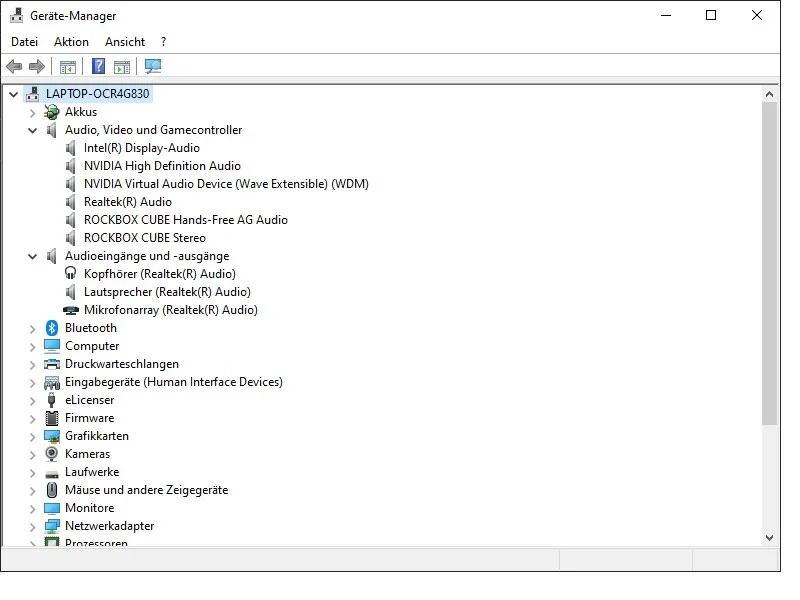800x600 pixels.
Task: Click the scrollbar up arrow
Action: [x=770, y=94]
